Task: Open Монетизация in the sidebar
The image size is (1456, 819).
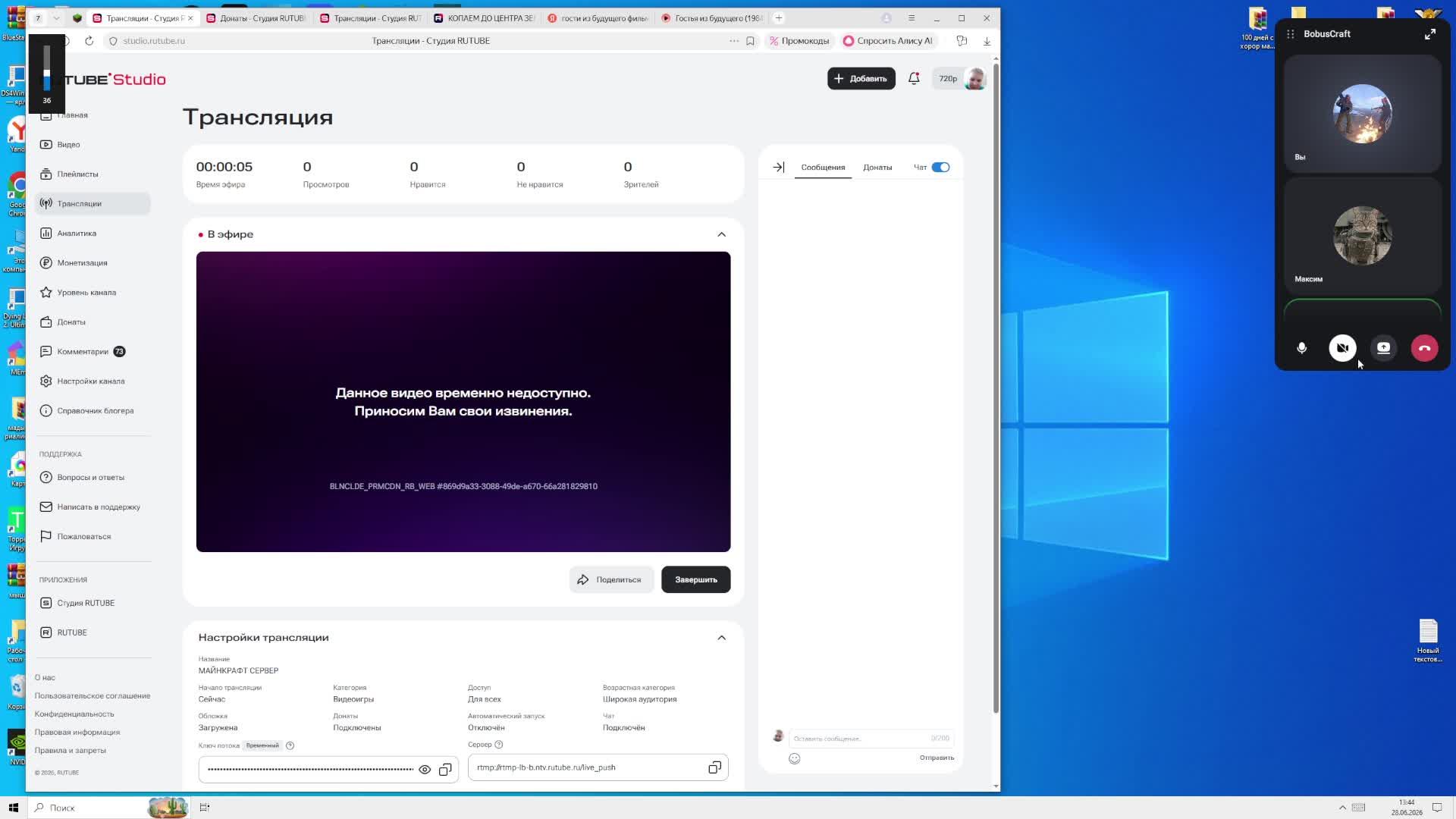Action: click(93, 263)
